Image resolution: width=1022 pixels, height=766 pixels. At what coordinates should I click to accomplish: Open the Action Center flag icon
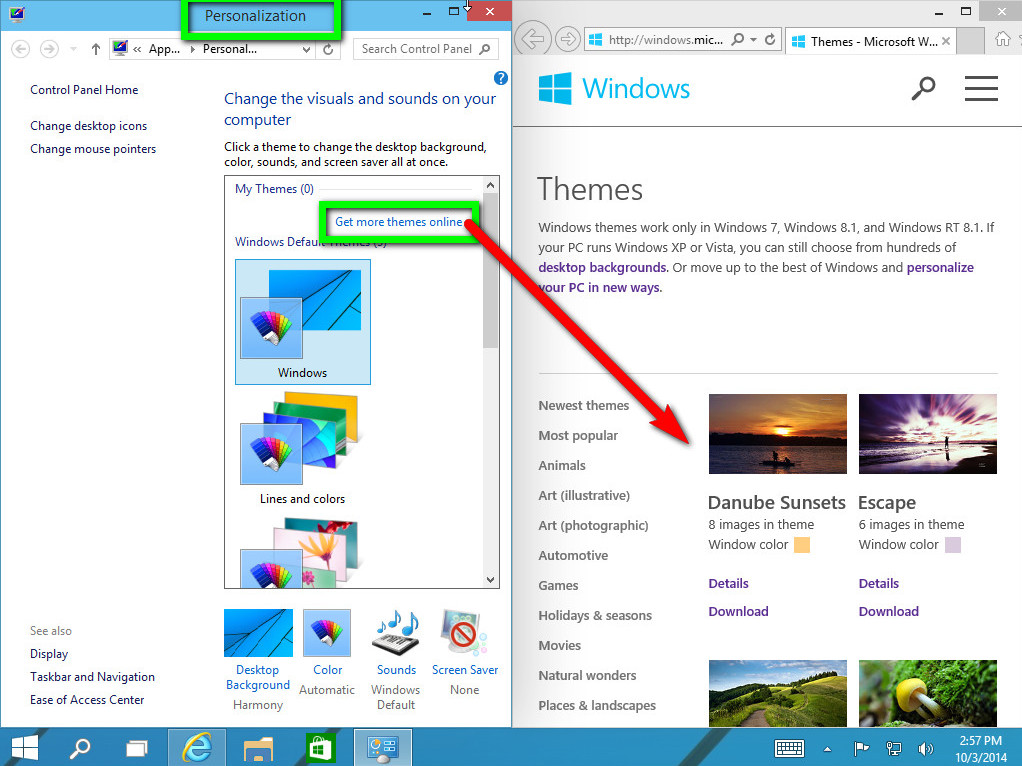pos(861,749)
